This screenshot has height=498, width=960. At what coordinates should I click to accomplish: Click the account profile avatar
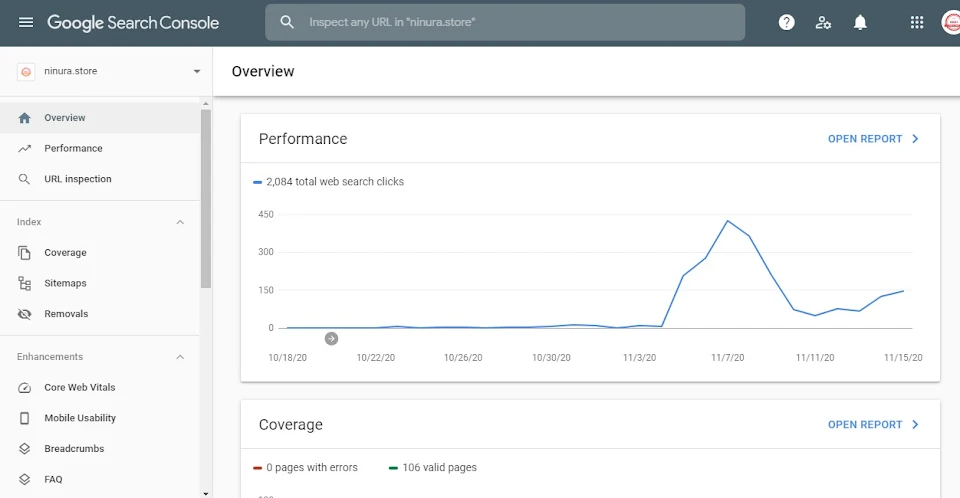(x=951, y=22)
